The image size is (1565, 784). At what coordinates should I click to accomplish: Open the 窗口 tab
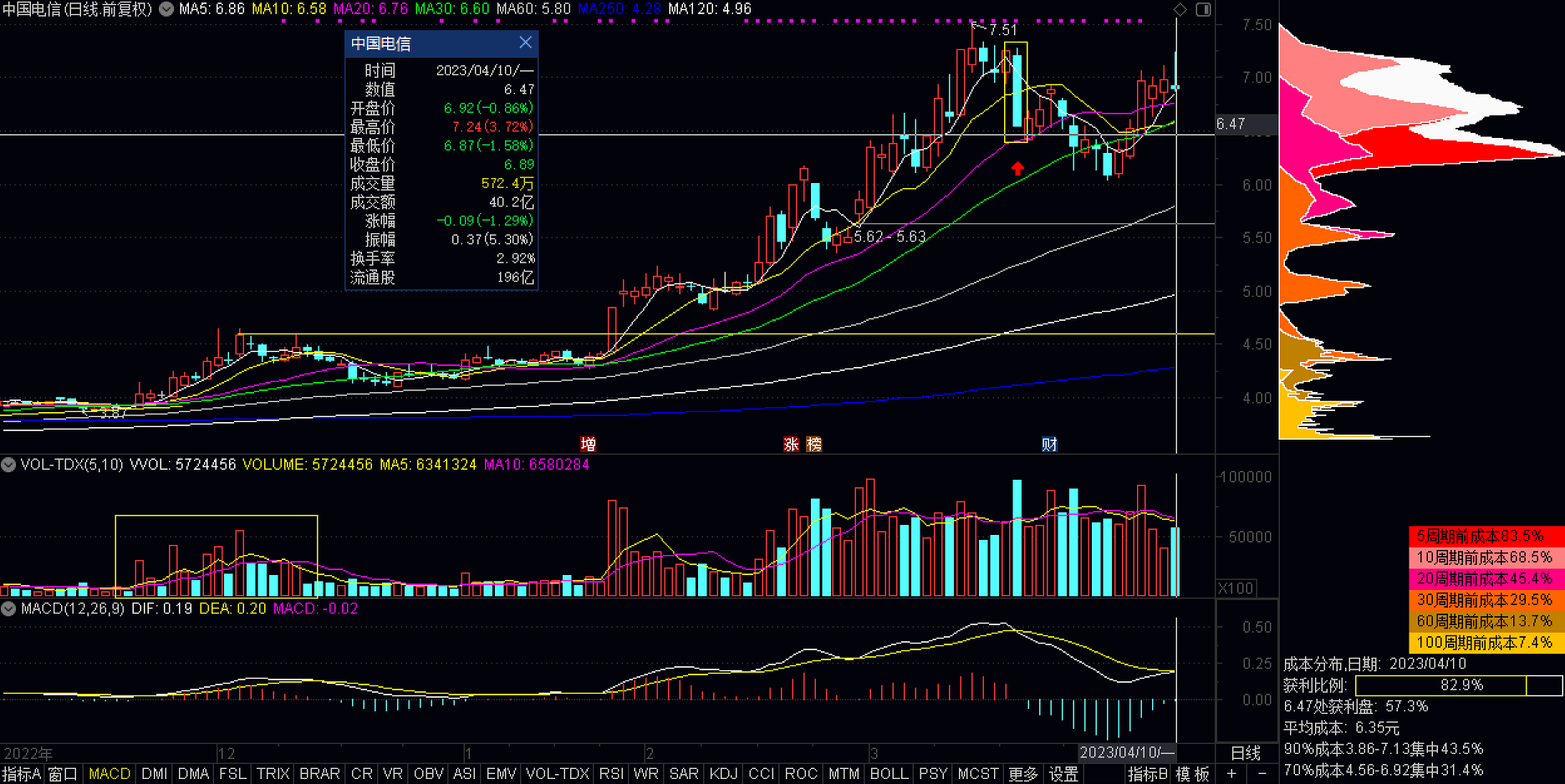(63, 774)
